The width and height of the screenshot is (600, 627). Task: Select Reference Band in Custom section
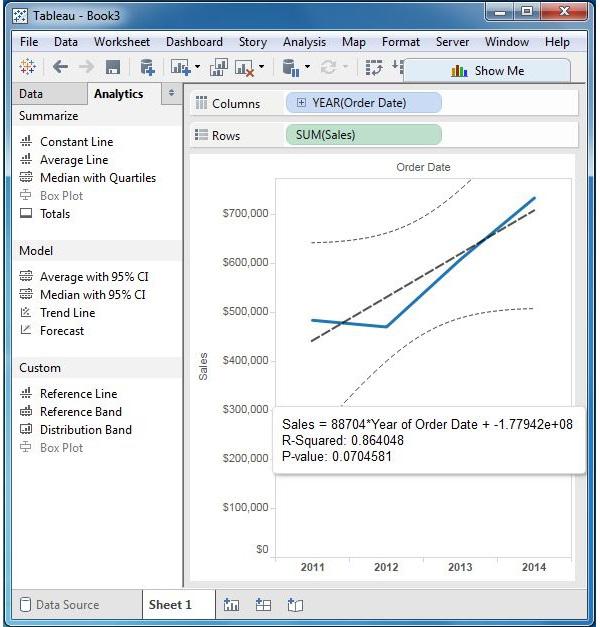[x=81, y=411]
